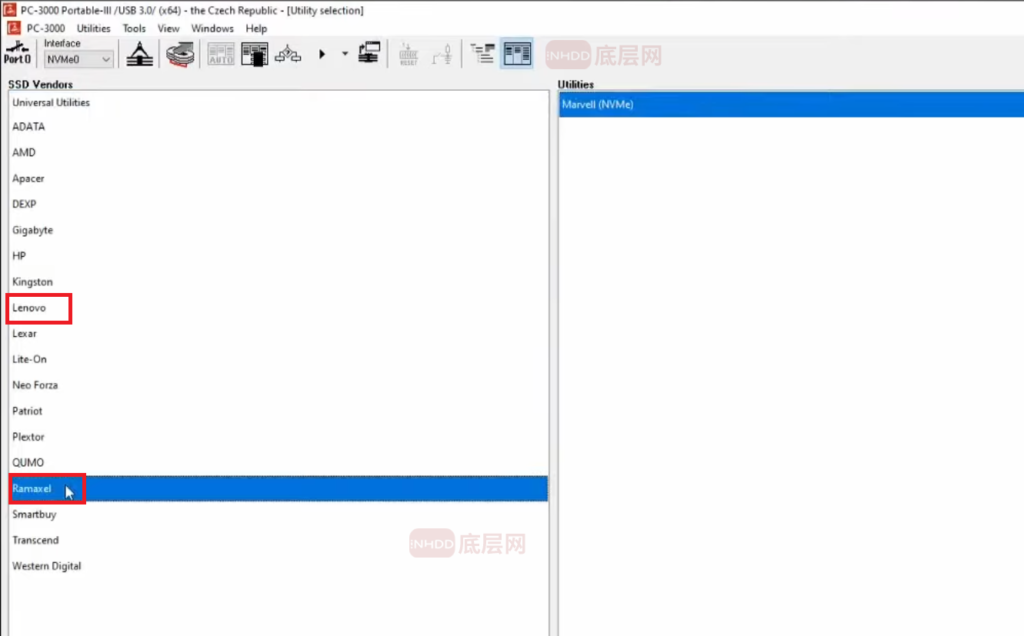The image size is (1024, 636).
Task: Select Neo Forza vendor
Action: click(x=279, y=385)
